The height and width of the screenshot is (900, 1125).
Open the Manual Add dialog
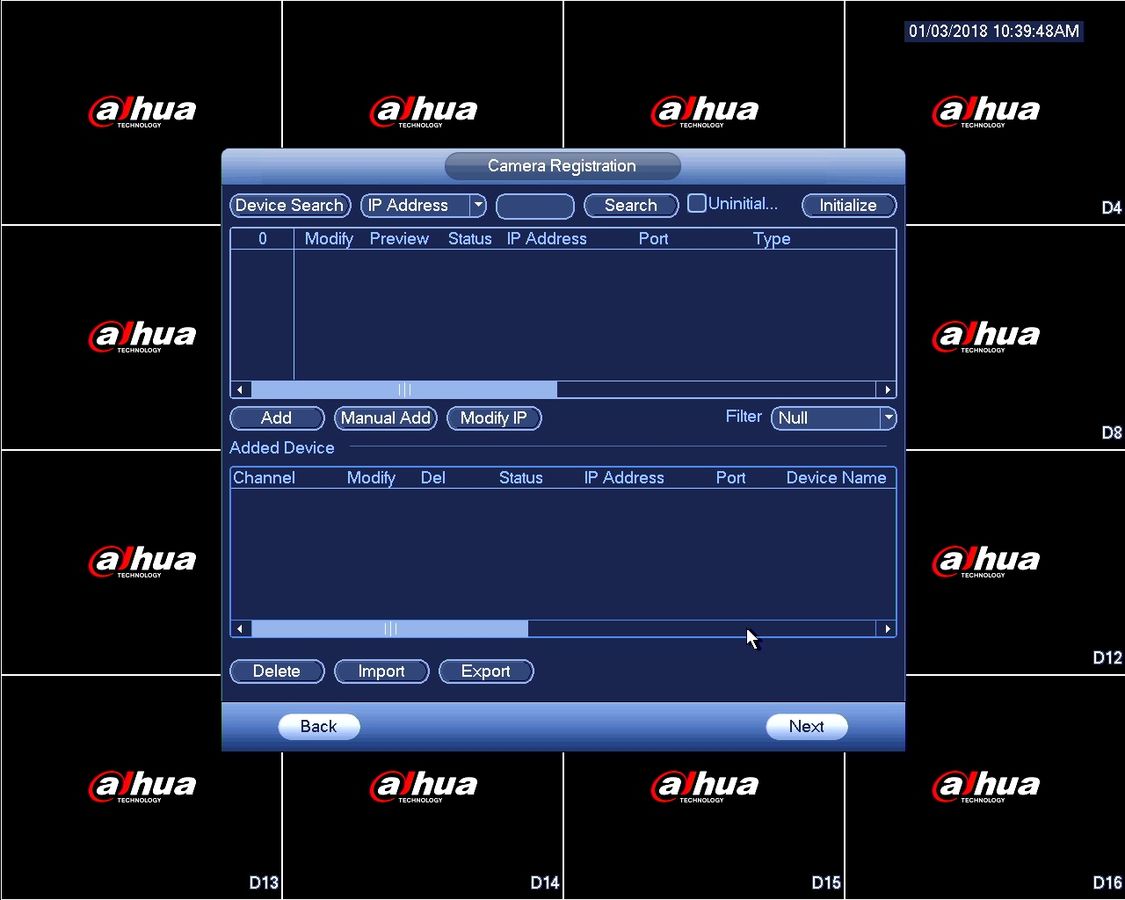[x=385, y=418]
